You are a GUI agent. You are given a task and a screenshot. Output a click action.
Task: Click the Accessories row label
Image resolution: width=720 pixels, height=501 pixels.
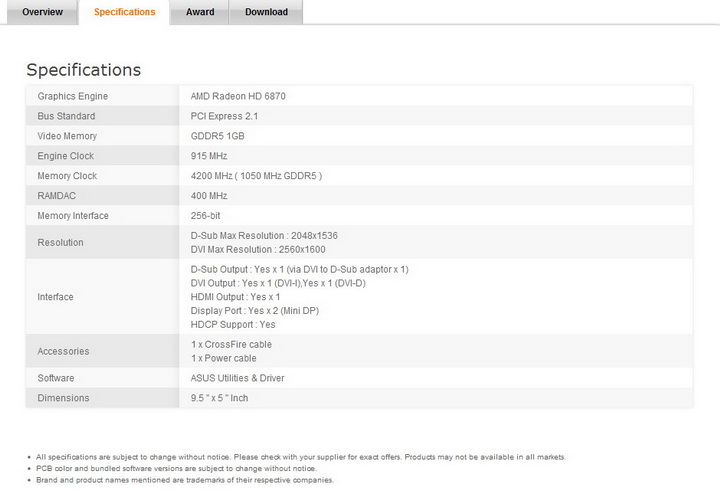click(x=63, y=351)
